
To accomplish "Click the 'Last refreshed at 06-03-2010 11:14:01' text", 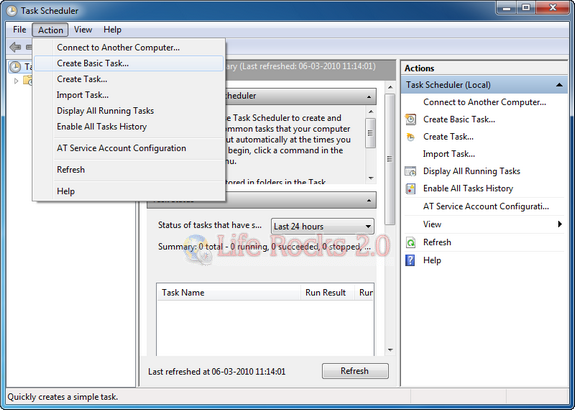I will tap(217, 371).
